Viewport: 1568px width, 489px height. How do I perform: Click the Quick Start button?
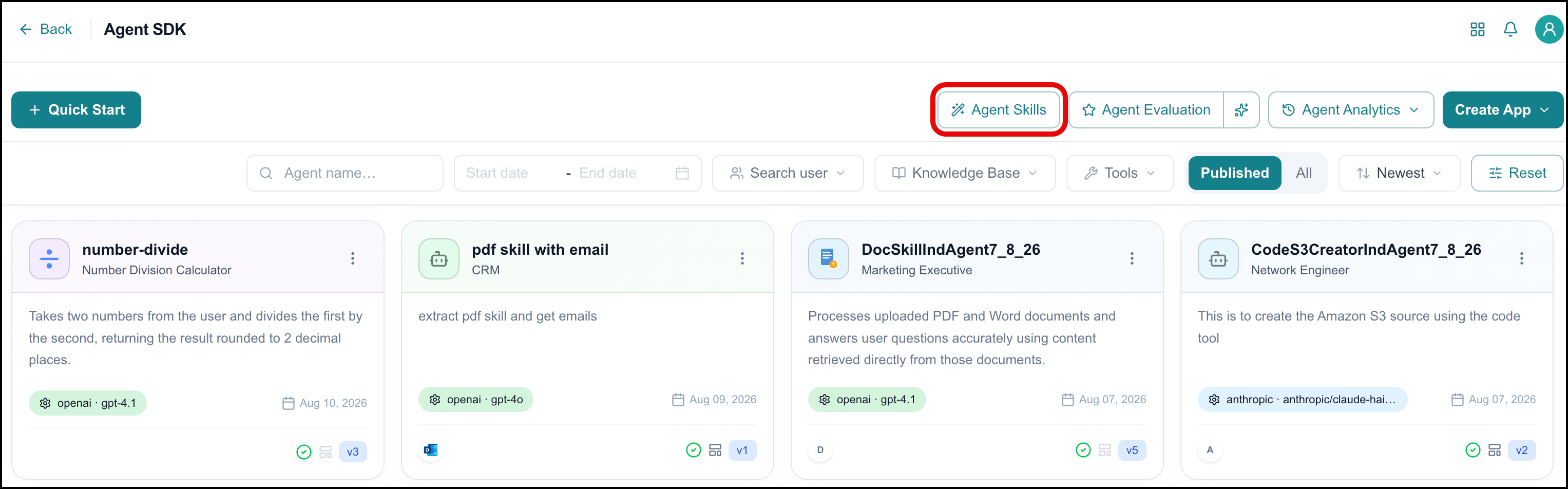(x=76, y=109)
